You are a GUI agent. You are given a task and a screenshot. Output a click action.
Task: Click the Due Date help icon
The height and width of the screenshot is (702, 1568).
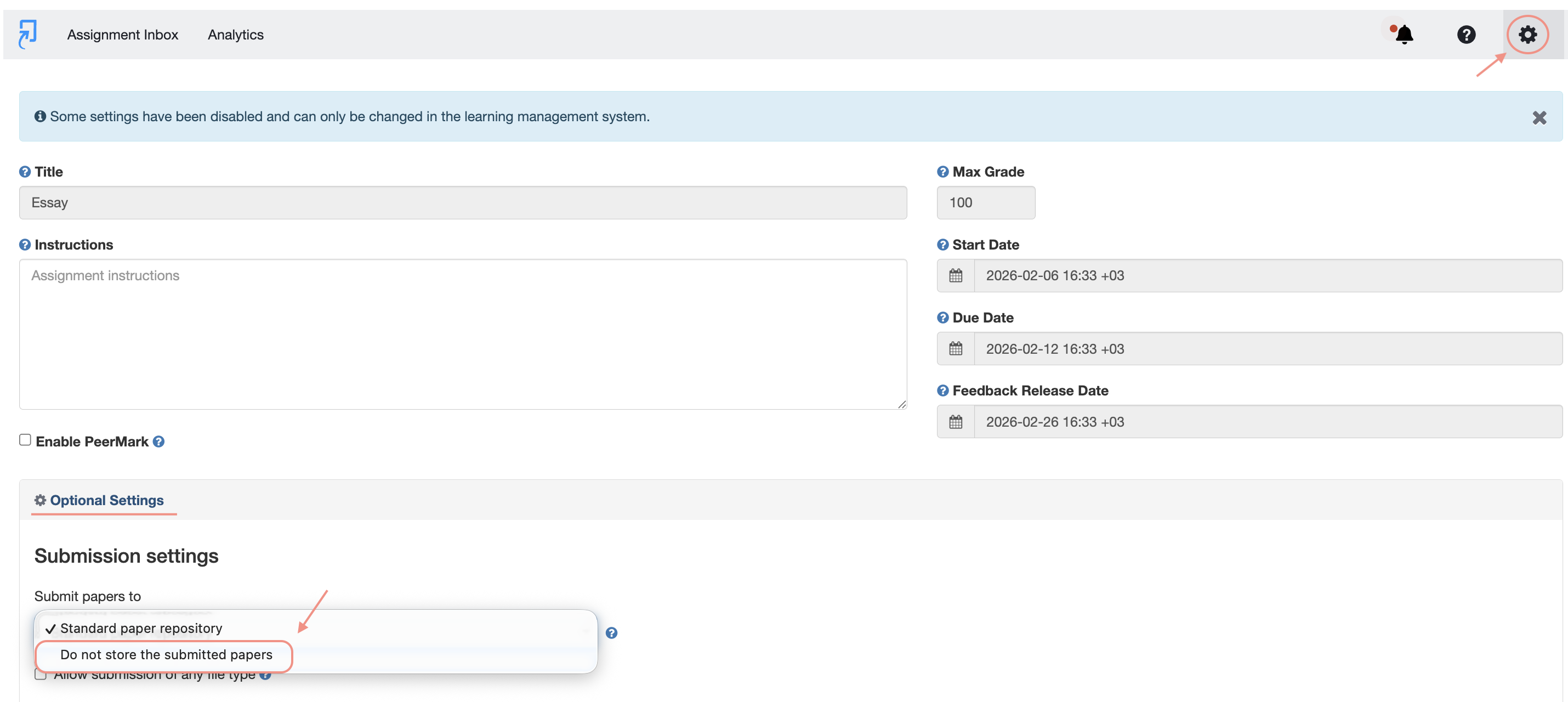pyautogui.click(x=942, y=318)
